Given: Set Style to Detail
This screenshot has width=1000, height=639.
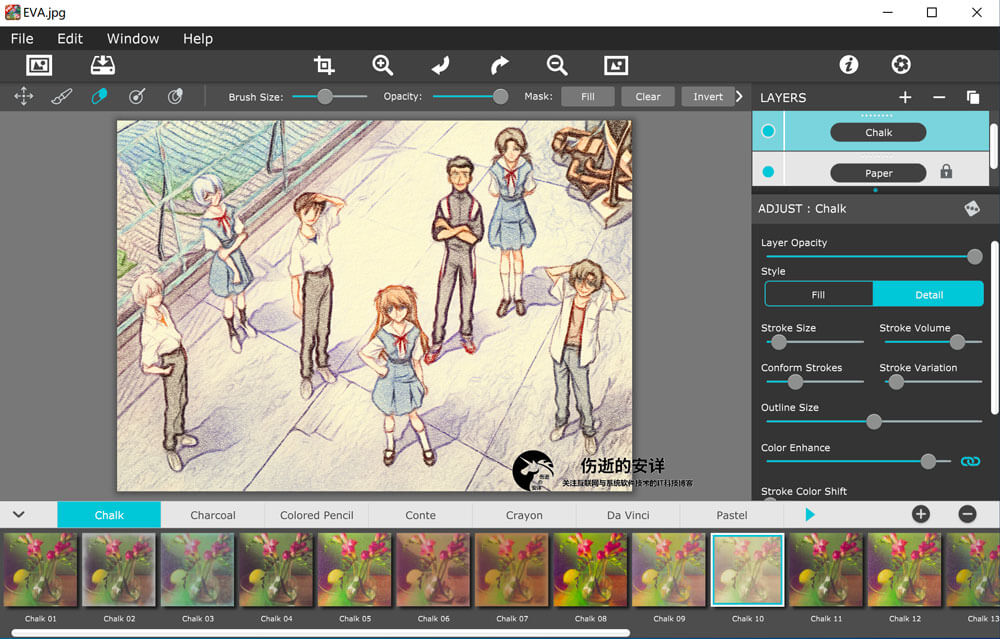Looking at the screenshot, I should [x=929, y=295].
